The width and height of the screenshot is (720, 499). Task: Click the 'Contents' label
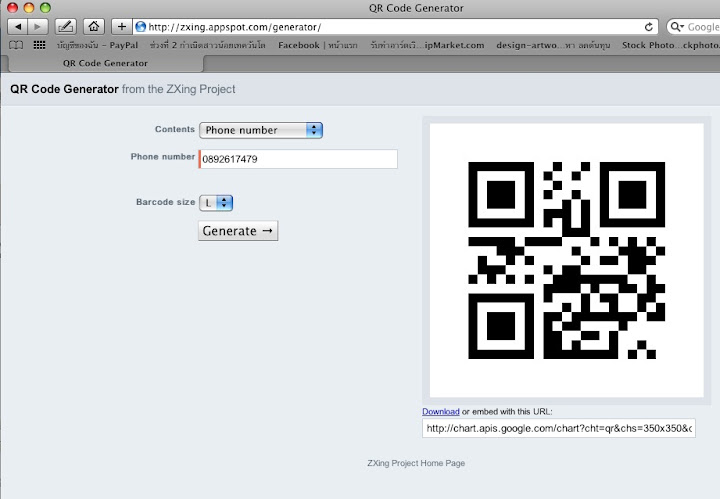point(174,129)
